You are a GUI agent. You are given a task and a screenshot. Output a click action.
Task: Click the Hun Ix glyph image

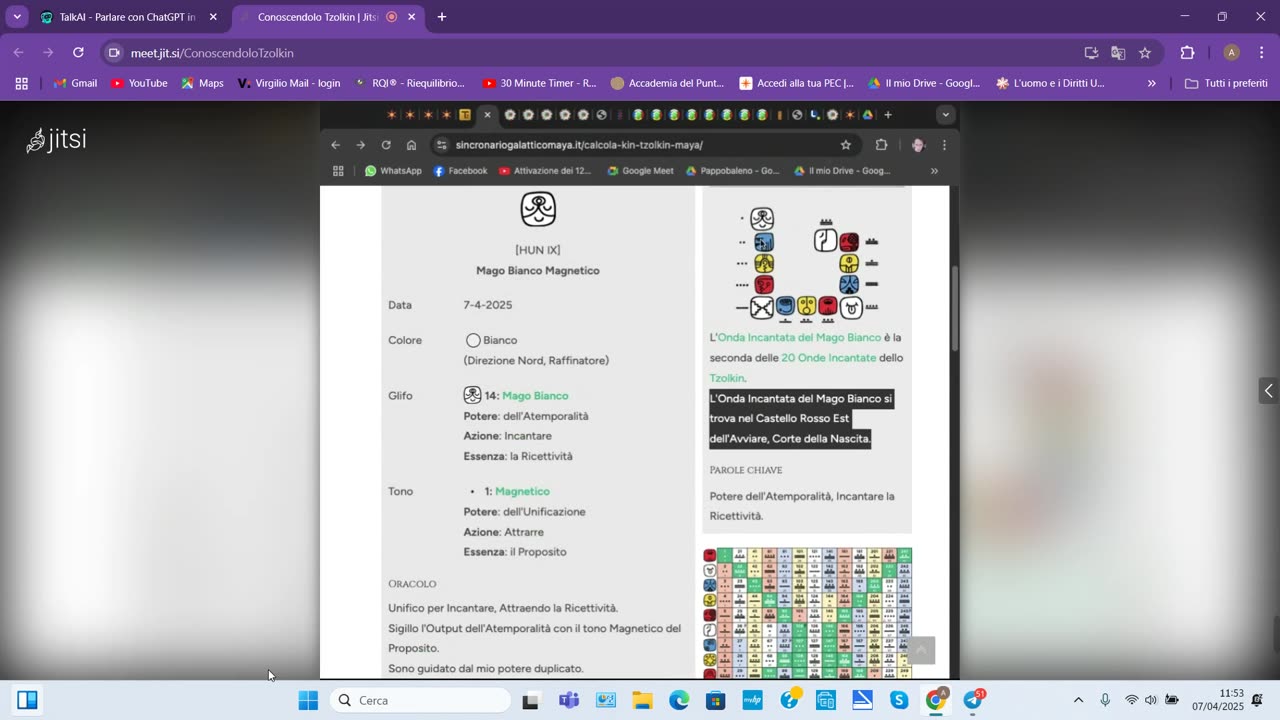point(538,209)
